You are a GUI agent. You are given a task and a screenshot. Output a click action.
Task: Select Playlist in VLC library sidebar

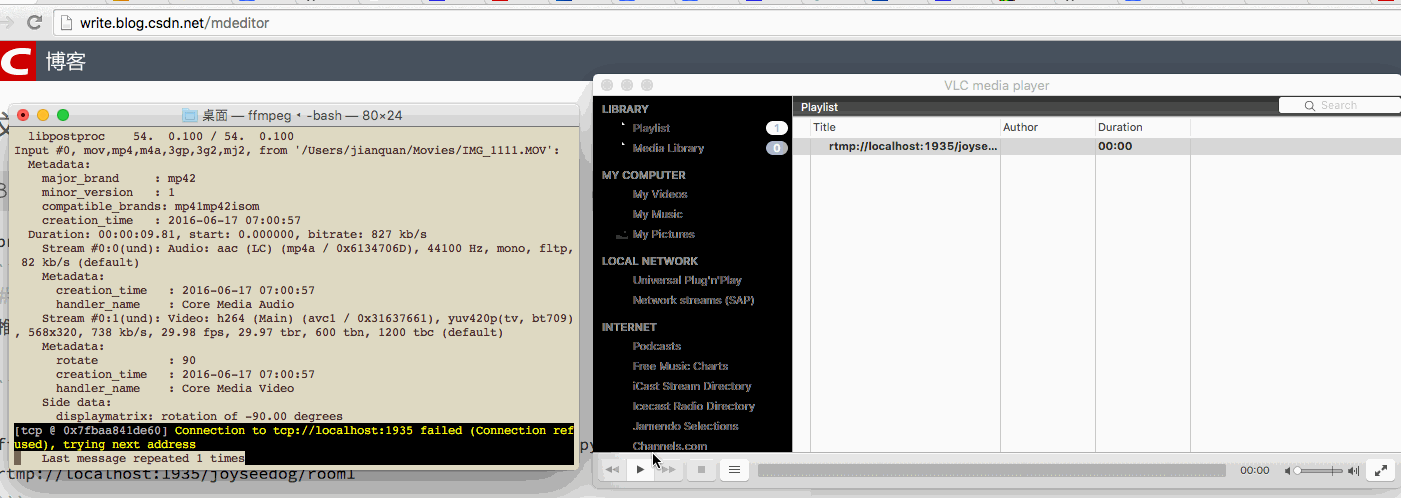coord(651,128)
